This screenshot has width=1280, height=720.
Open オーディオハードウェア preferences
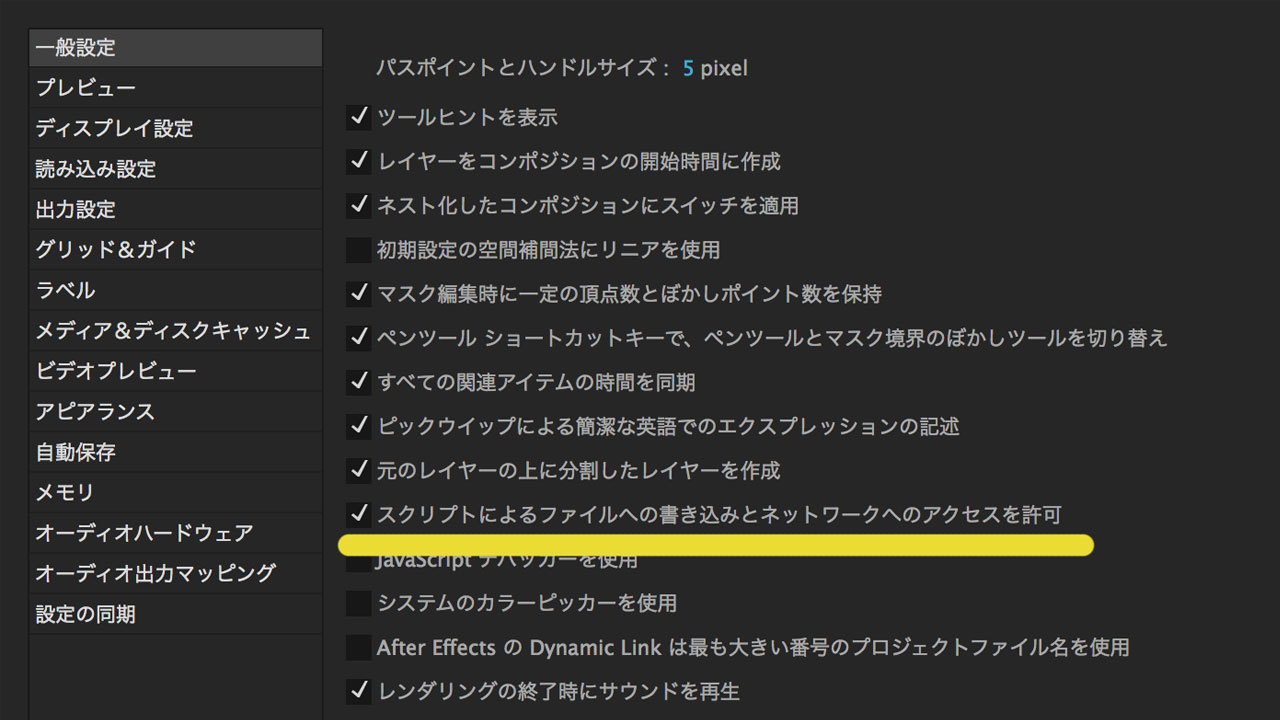click(x=144, y=533)
